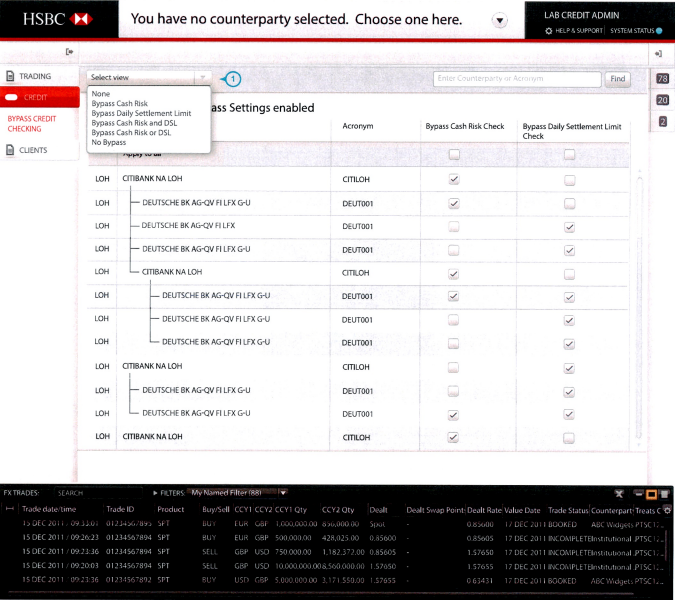
Task: Choose No Bypass from view list
Action: click(109, 143)
